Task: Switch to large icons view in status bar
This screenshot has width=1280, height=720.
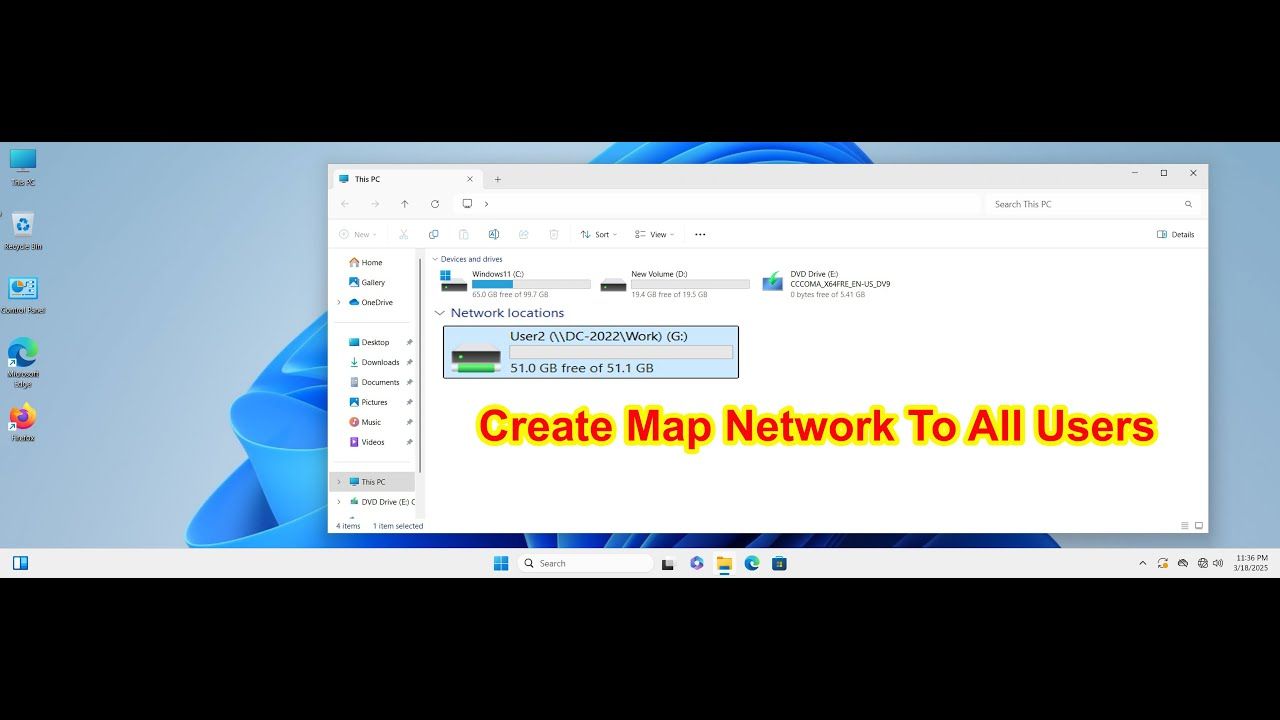Action: [1199, 525]
